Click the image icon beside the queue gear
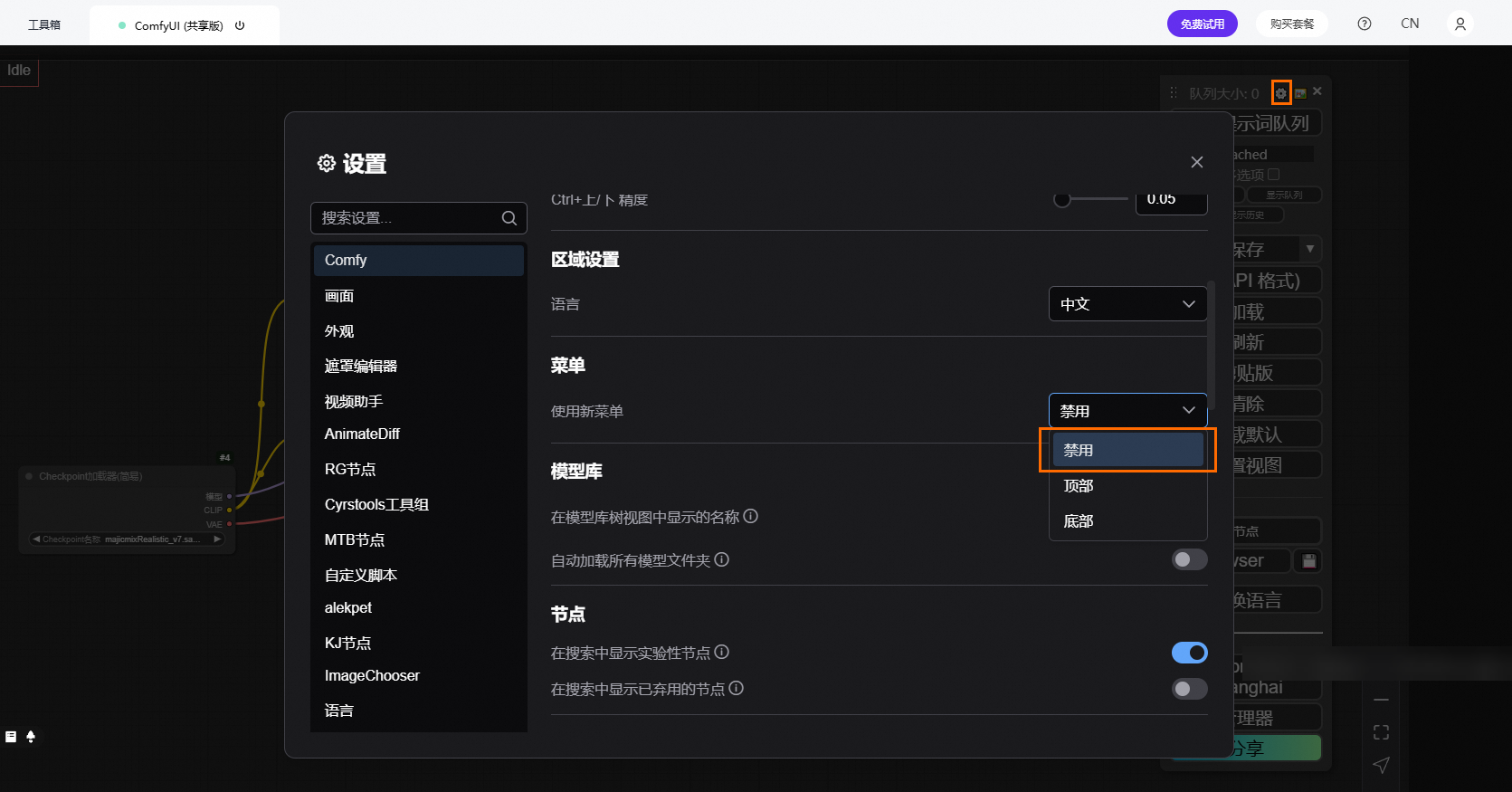The height and width of the screenshot is (792, 1512). pyautogui.click(x=1300, y=93)
